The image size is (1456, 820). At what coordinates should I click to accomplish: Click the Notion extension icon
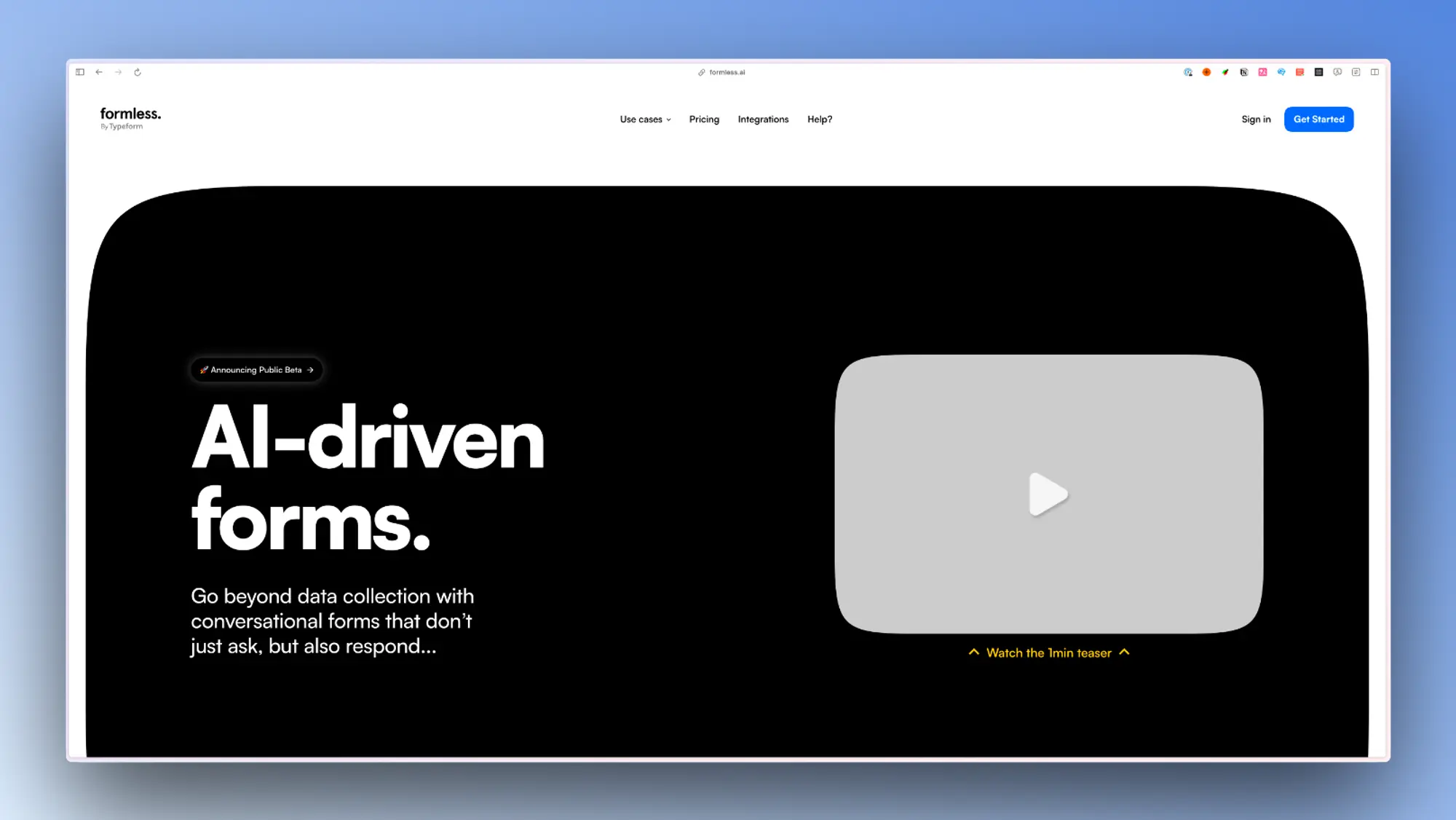coord(1244,72)
